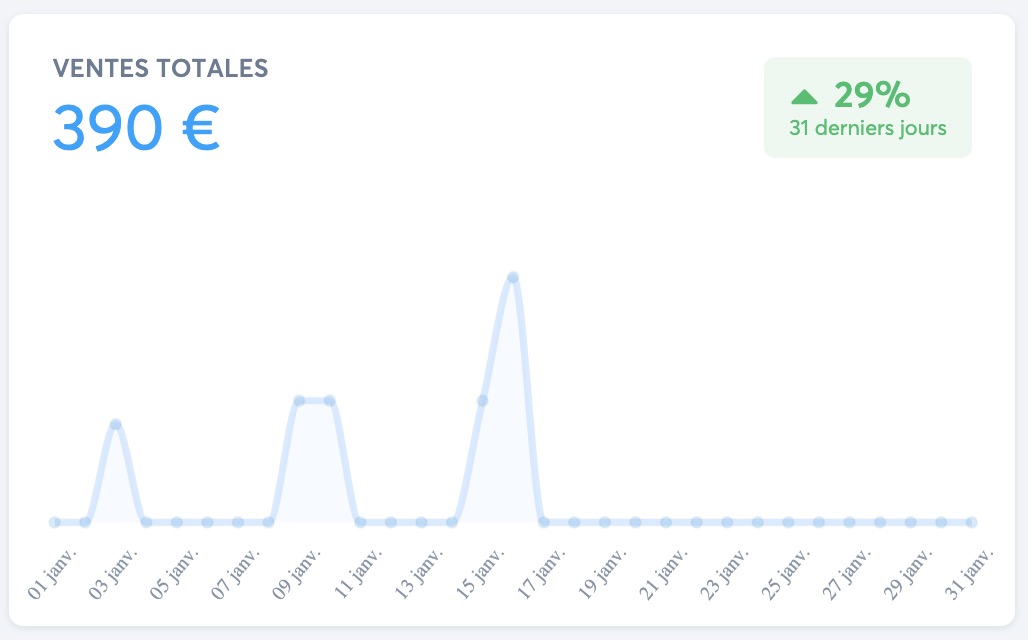Select the 09 janv. plateau data point
Image resolution: width=1028 pixels, height=640 pixels.
[x=299, y=401]
